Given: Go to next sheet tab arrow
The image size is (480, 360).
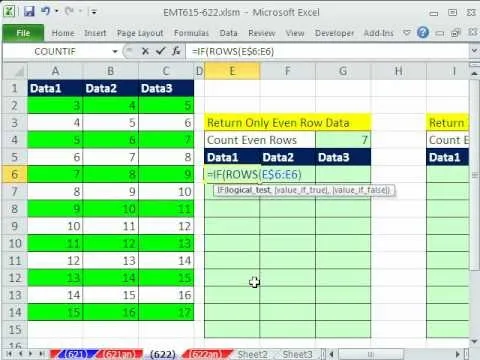Looking at the screenshot, I should click(x=31, y=354).
